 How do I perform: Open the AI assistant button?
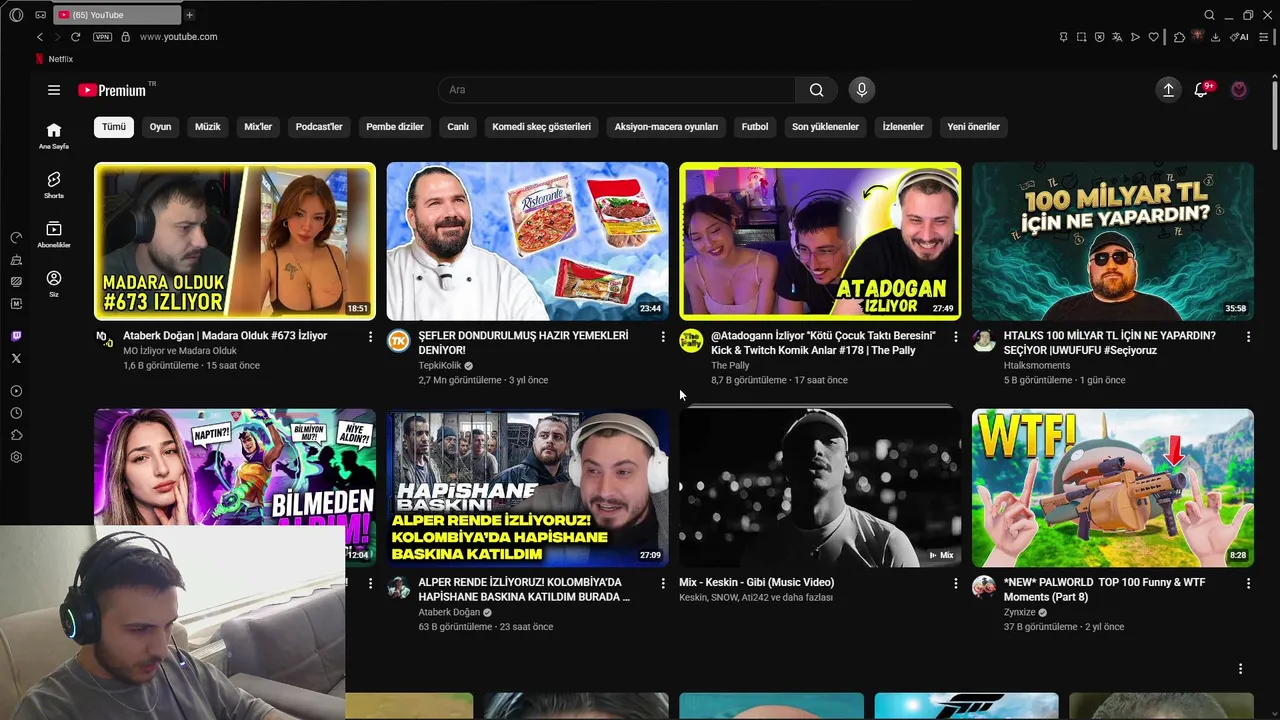coord(1240,37)
